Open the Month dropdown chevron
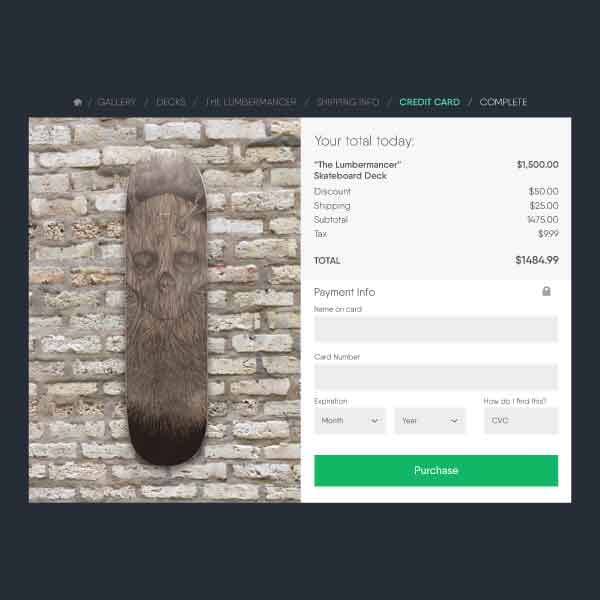The image size is (600, 600). (x=375, y=421)
